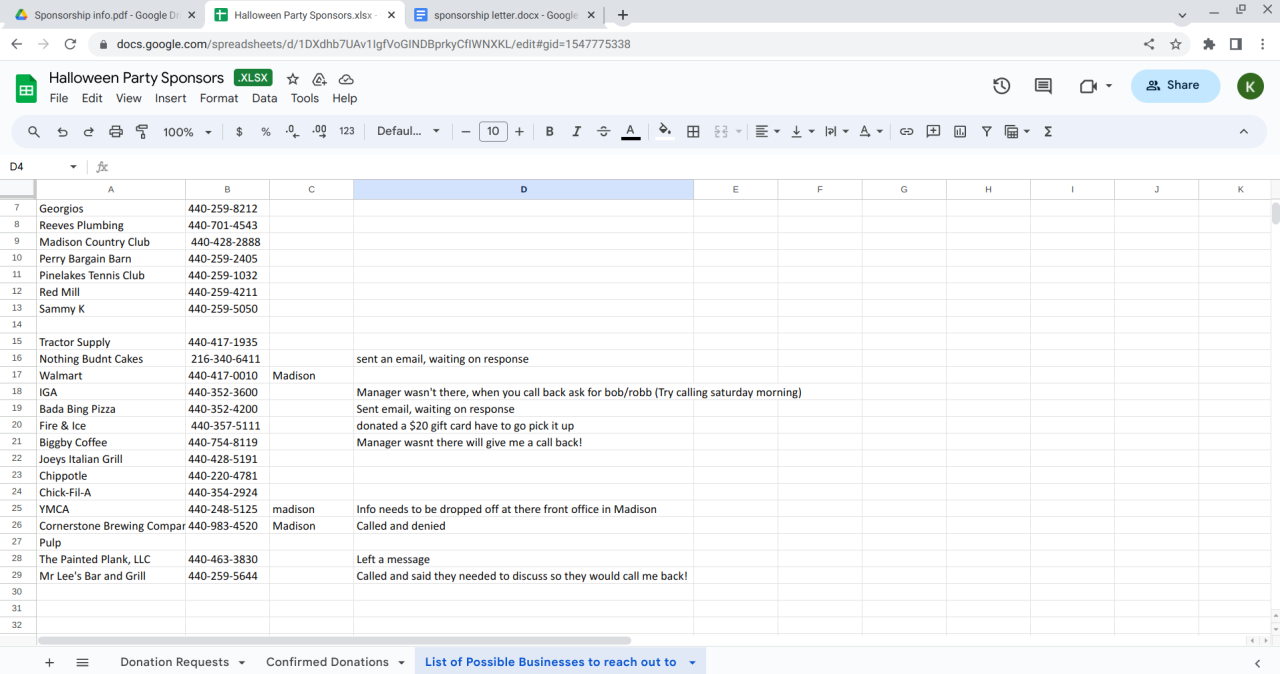This screenshot has width=1280, height=674.
Task: Open the Data menu
Action: point(264,98)
